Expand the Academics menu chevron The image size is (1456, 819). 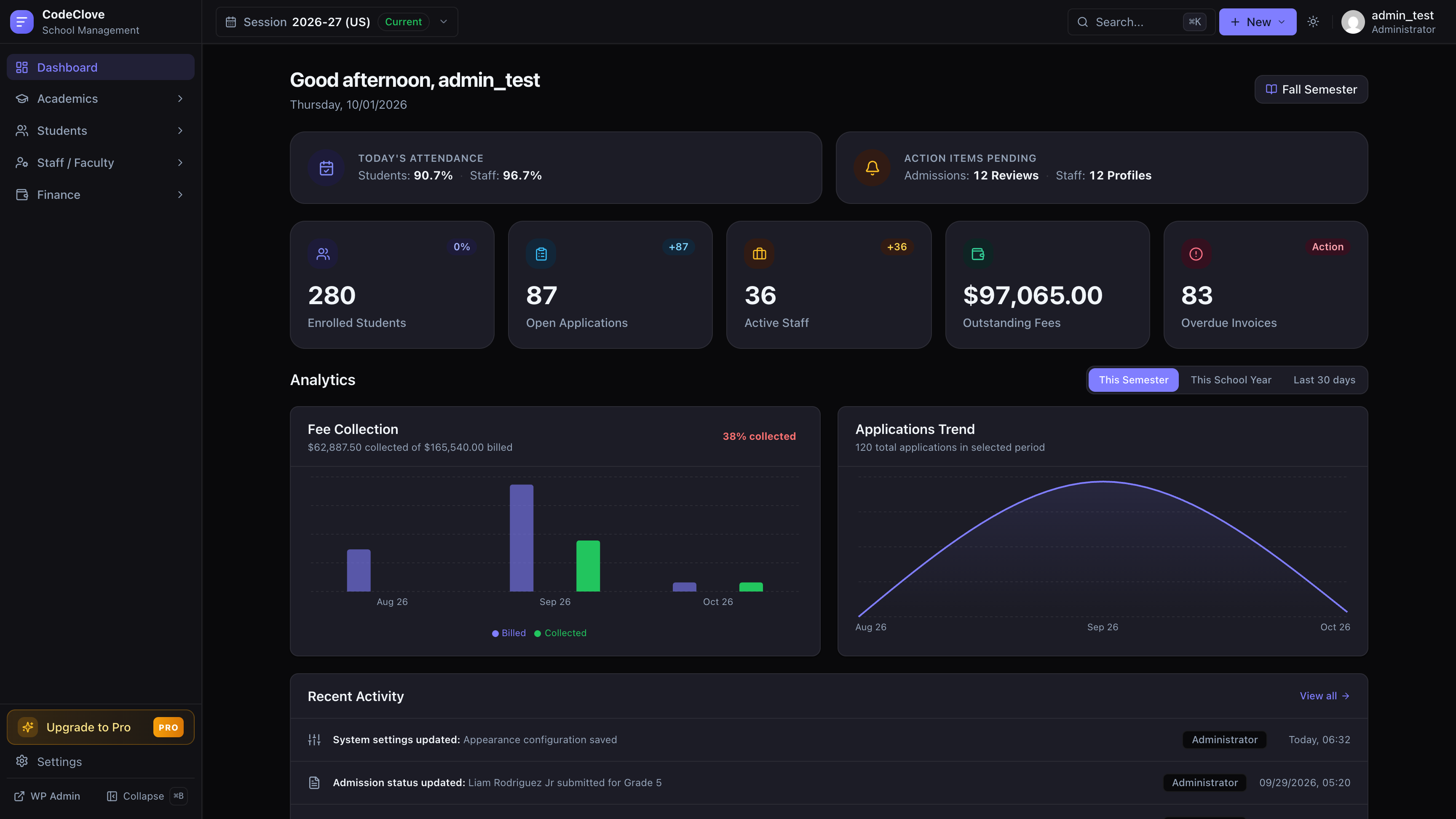pos(180,98)
